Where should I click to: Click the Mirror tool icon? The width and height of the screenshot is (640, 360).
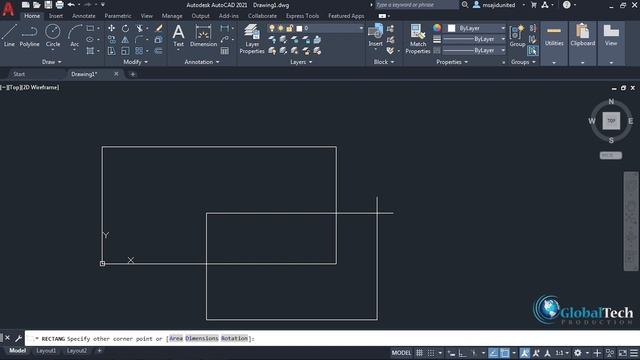(x=125, y=40)
